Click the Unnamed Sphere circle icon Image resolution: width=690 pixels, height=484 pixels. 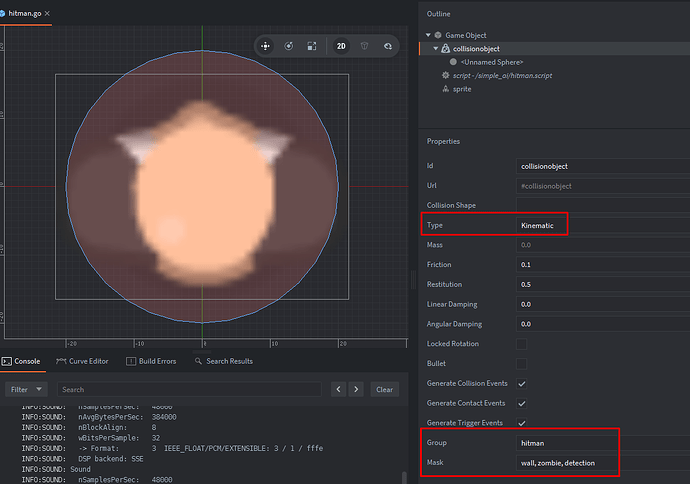tap(453, 62)
